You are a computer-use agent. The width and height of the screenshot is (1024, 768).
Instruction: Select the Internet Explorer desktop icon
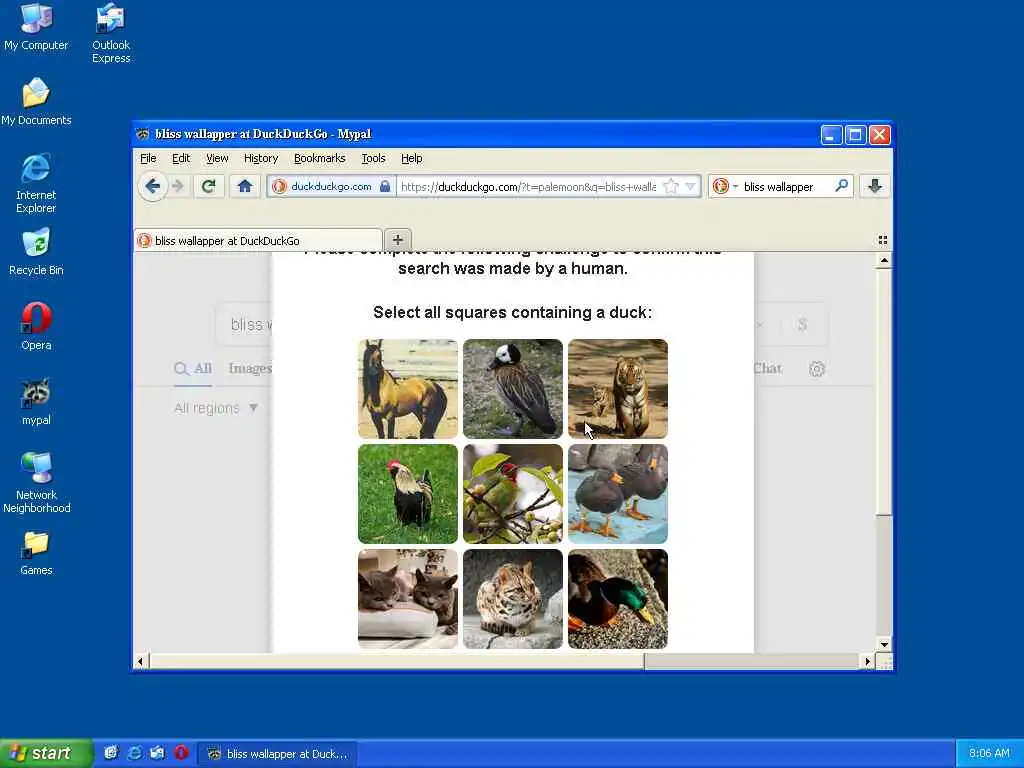pyautogui.click(x=36, y=184)
